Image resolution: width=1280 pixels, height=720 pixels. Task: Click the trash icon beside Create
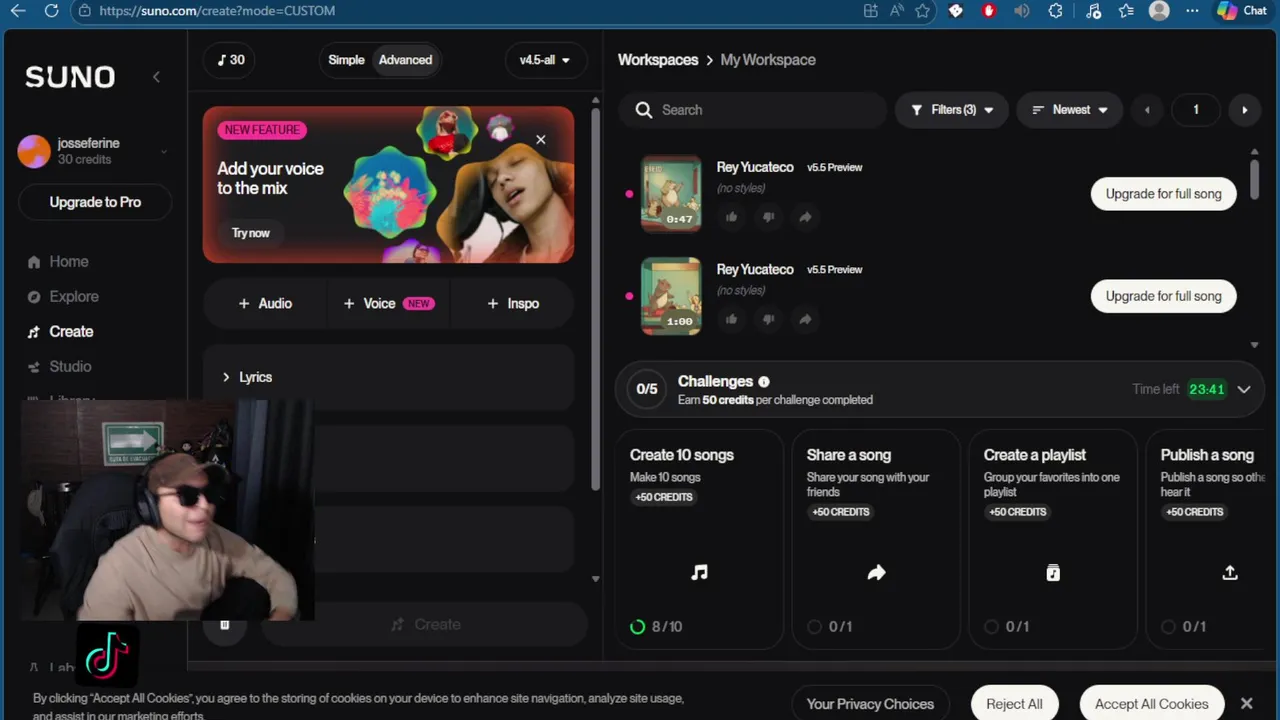tap(225, 625)
